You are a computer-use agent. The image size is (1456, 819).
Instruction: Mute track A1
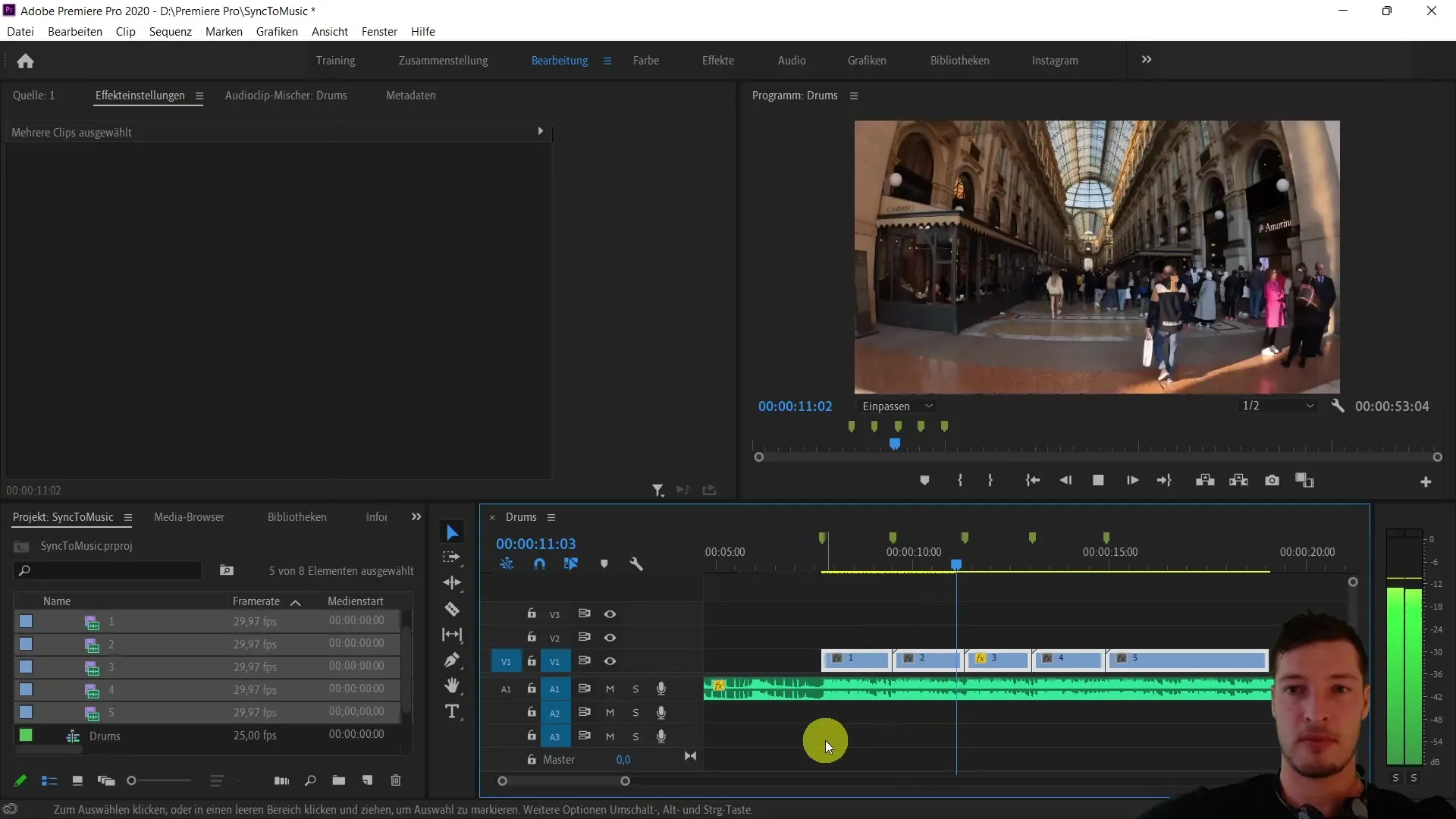(x=610, y=689)
